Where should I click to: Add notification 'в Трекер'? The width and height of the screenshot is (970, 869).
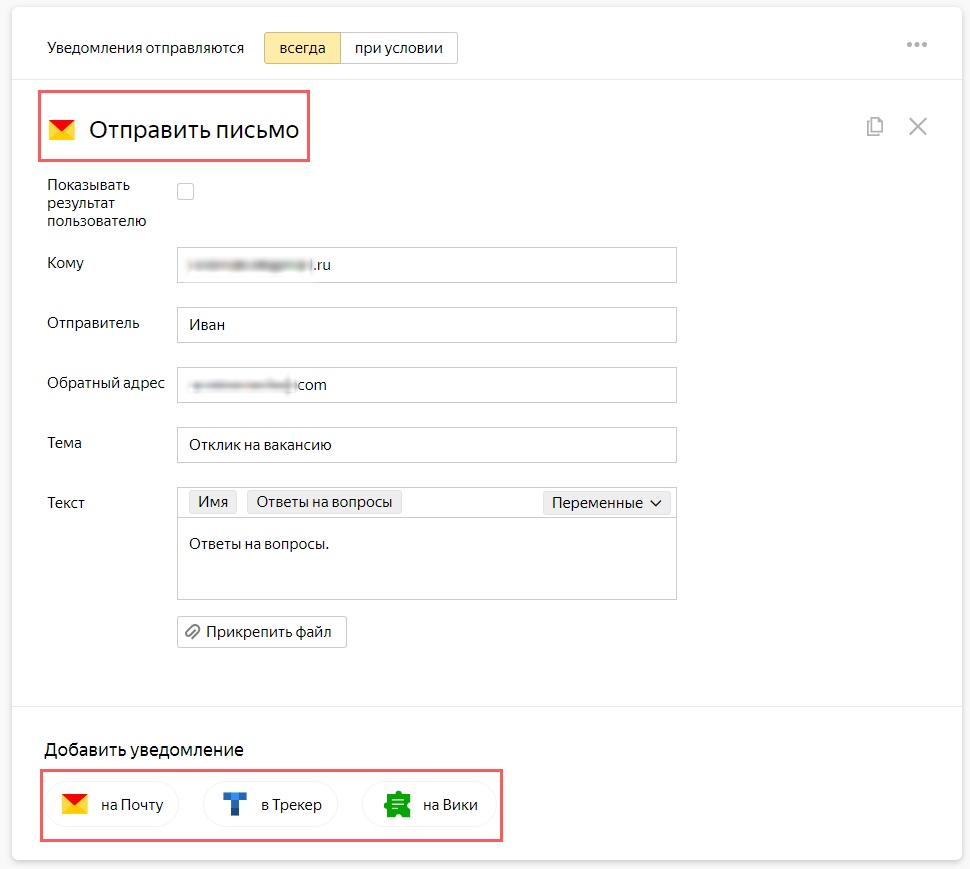(271, 804)
